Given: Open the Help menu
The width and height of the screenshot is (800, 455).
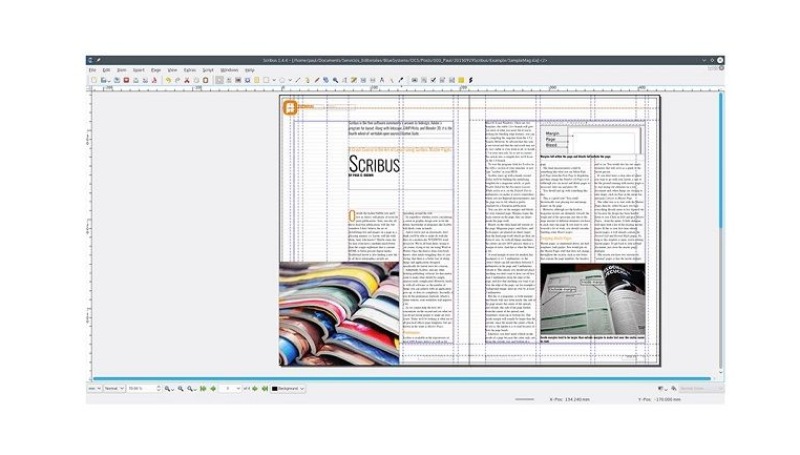Looking at the screenshot, I should pyautogui.click(x=249, y=70).
